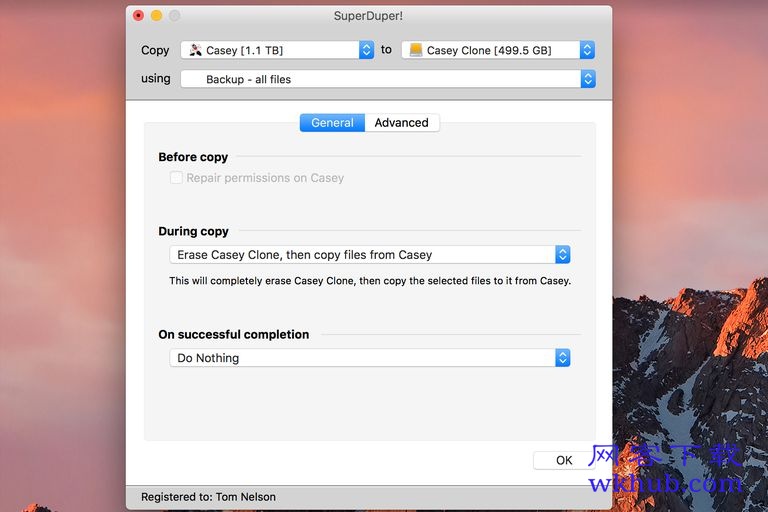768x512 pixels.
Task: Click the On successful completion heading
Action: click(234, 335)
